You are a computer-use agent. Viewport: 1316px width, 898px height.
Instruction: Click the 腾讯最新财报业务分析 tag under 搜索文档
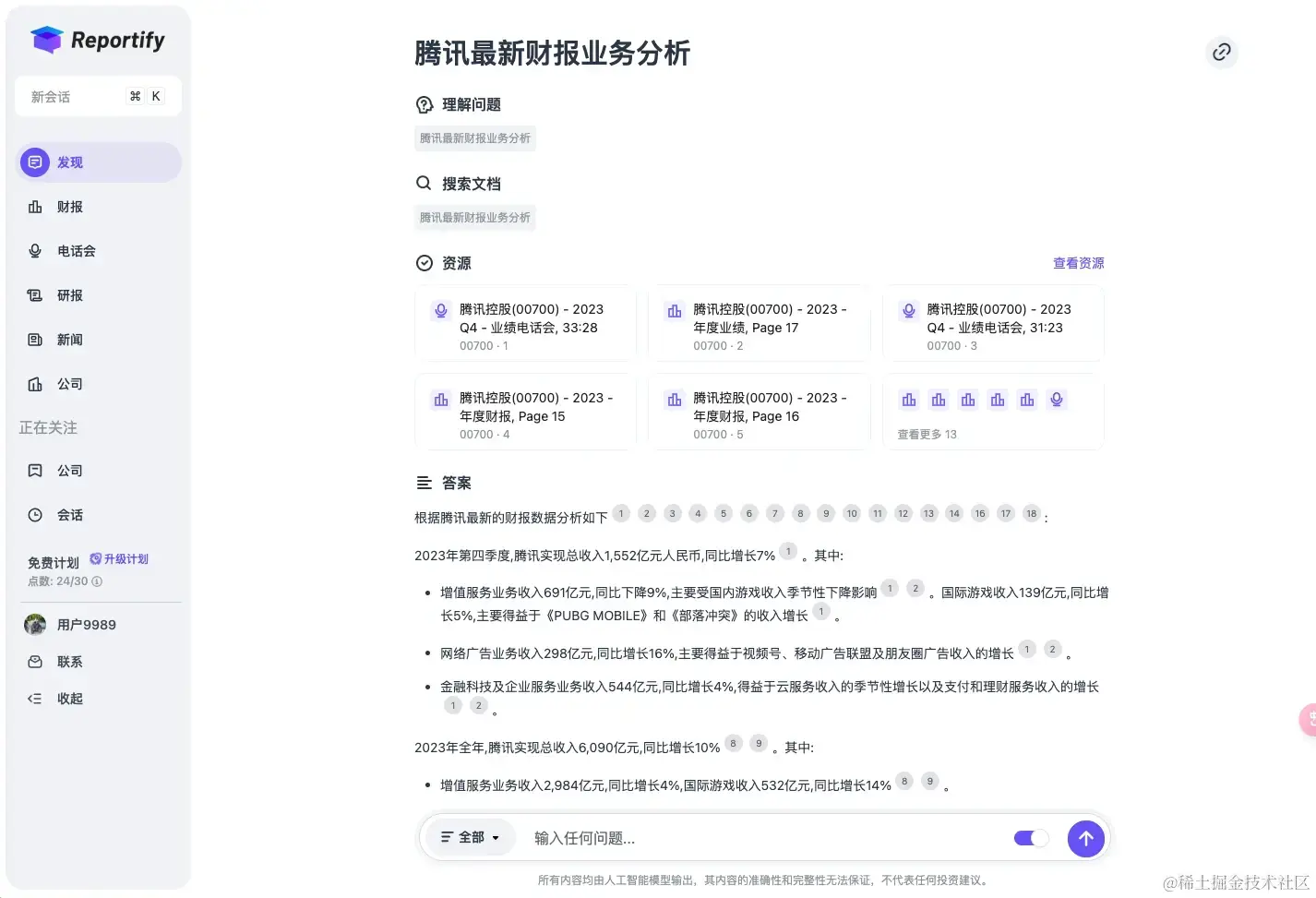click(475, 218)
